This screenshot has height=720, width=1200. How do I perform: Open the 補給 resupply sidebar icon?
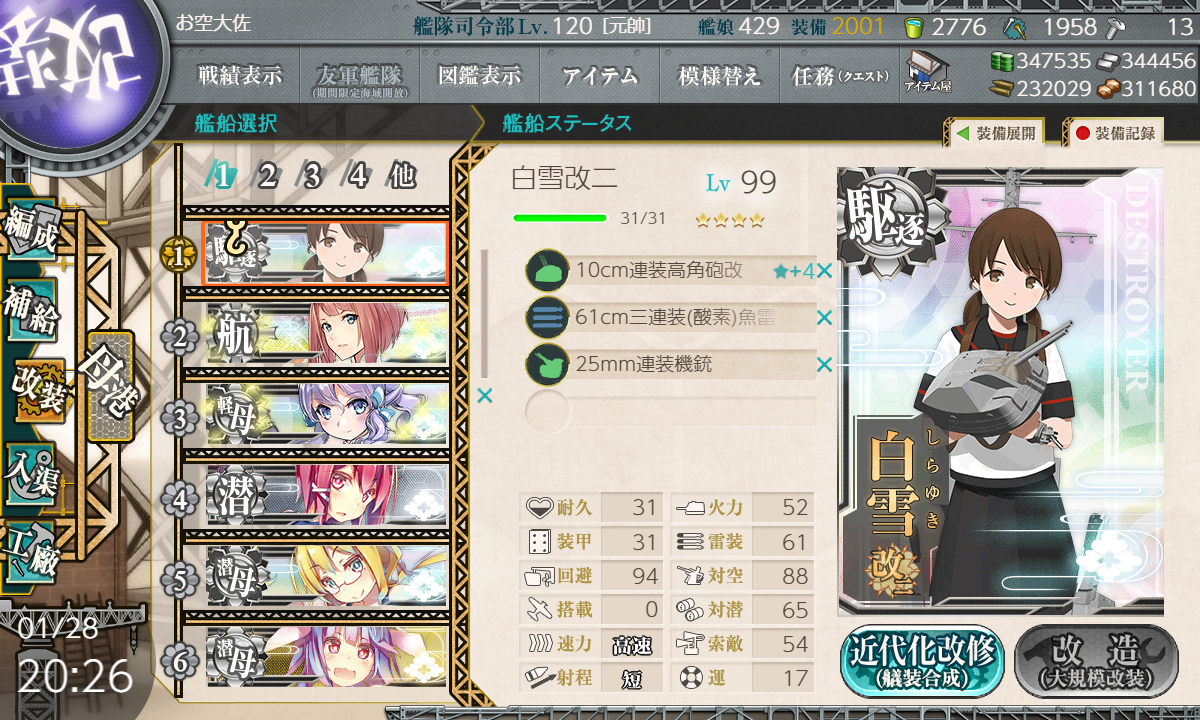[31, 310]
